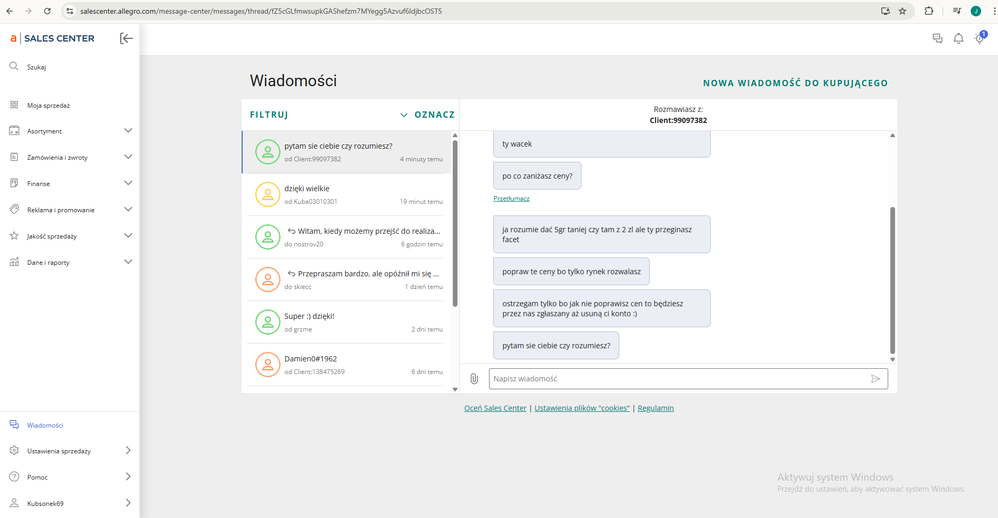Viewport: 998px width, 518px height.
Task: Select Wiadomości in the sidebar menu
Action: point(45,425)
